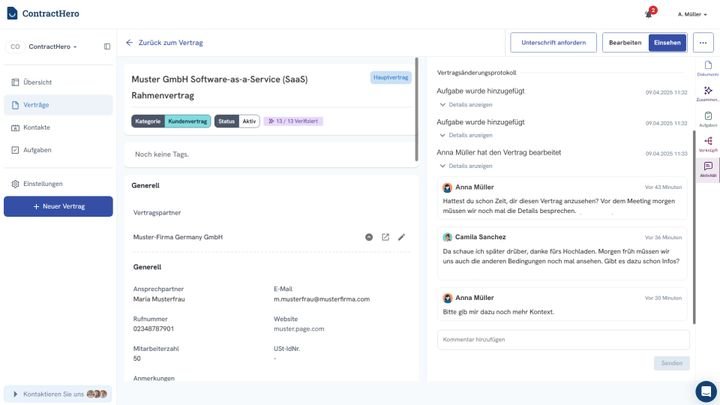Click the Kommentar hinzufügen input field
This screenshot has height=405, width=720.
[563, 340]
